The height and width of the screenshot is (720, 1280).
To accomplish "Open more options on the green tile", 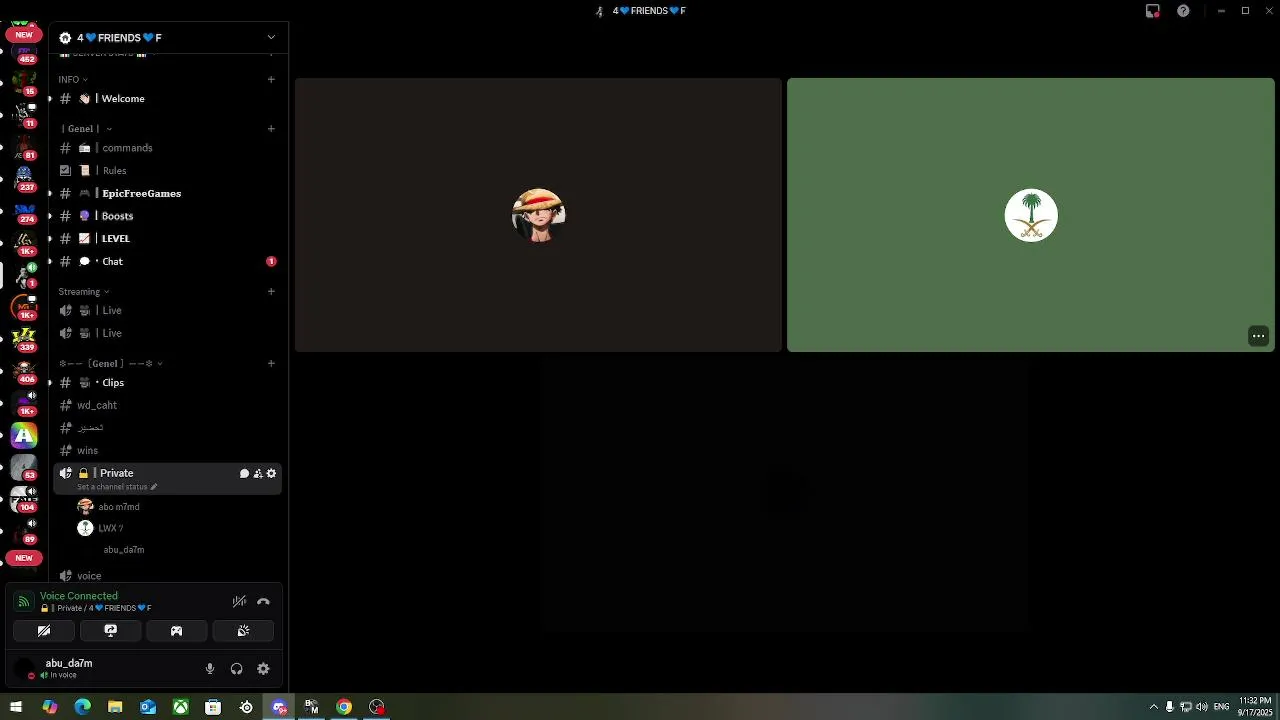I will [1259, 337].
